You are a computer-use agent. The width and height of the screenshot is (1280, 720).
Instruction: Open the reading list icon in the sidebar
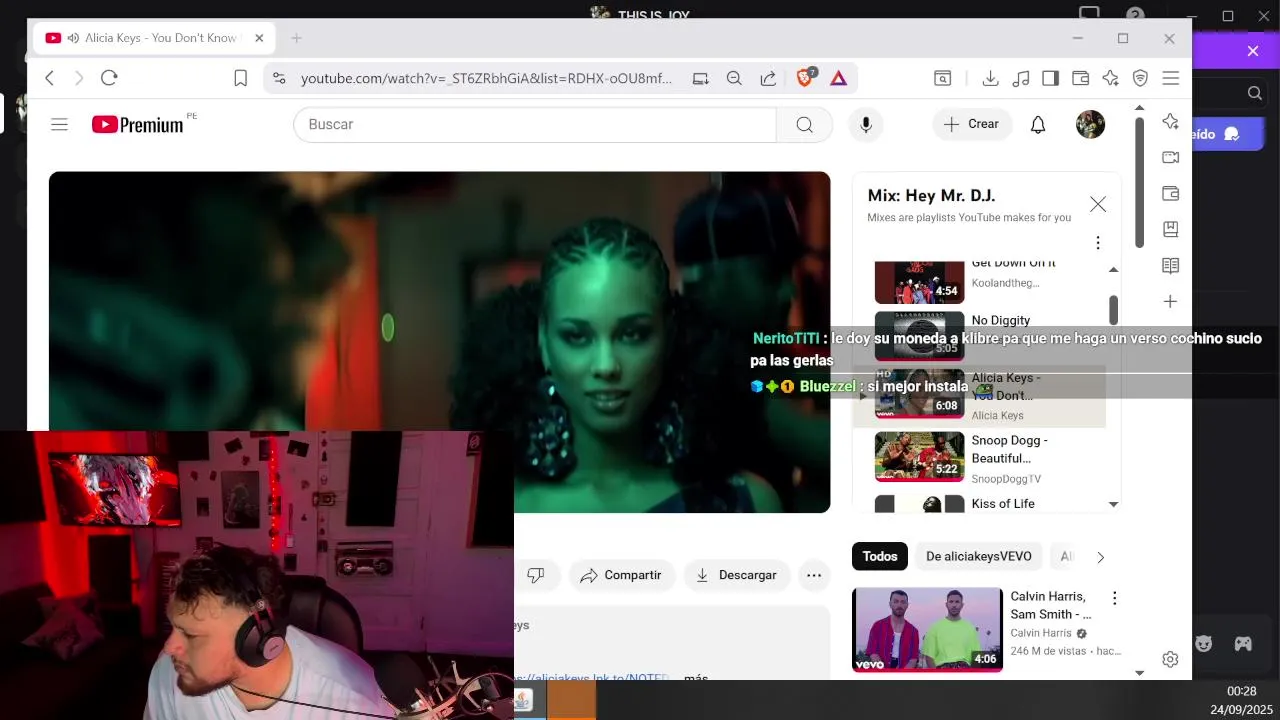pyautogui.click(x=1170, y=265)
